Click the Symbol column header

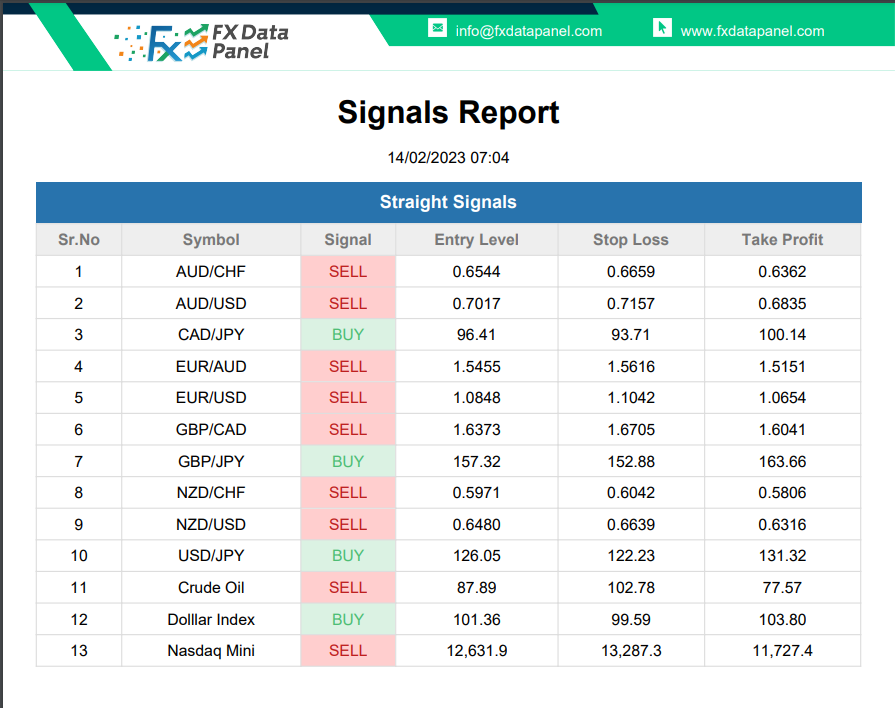click(x=211, y=240)
